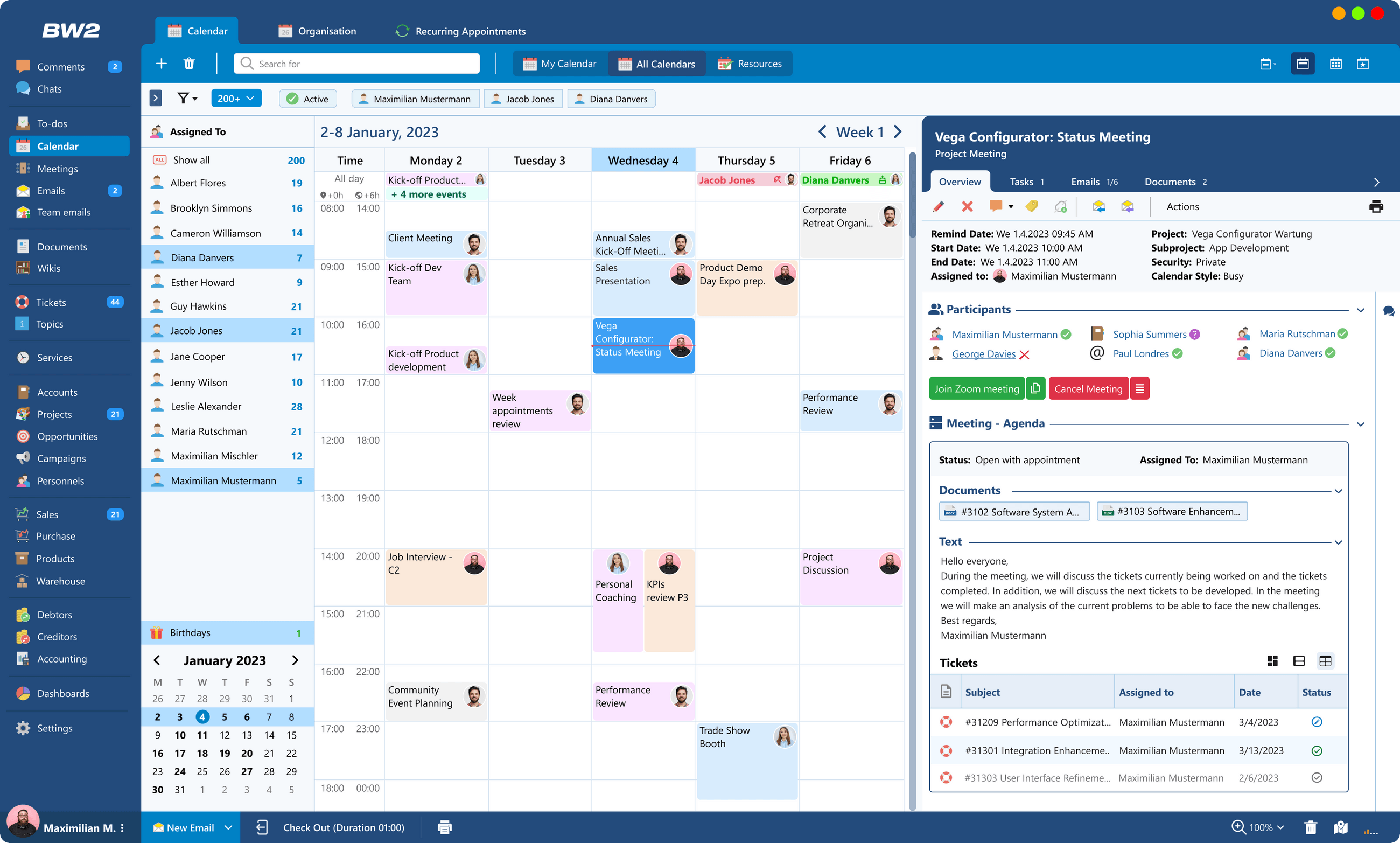Click the pencil edit icon in appointment panel
The height and width of the screenshot is (843, 1400).
(939, 207)
